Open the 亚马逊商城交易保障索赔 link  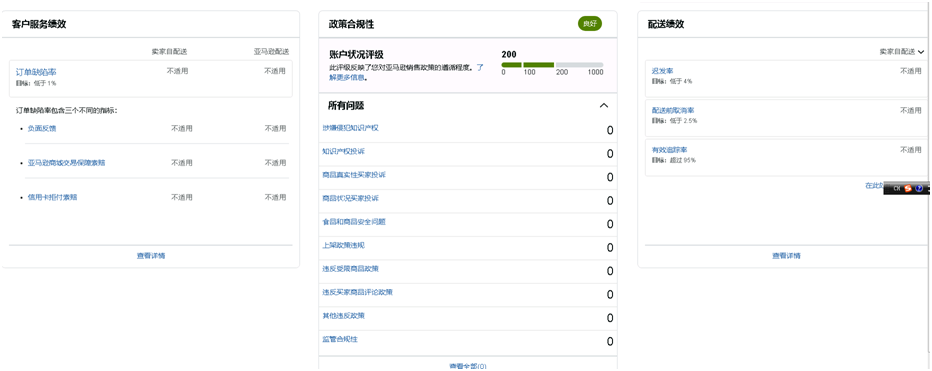[66, 162]
